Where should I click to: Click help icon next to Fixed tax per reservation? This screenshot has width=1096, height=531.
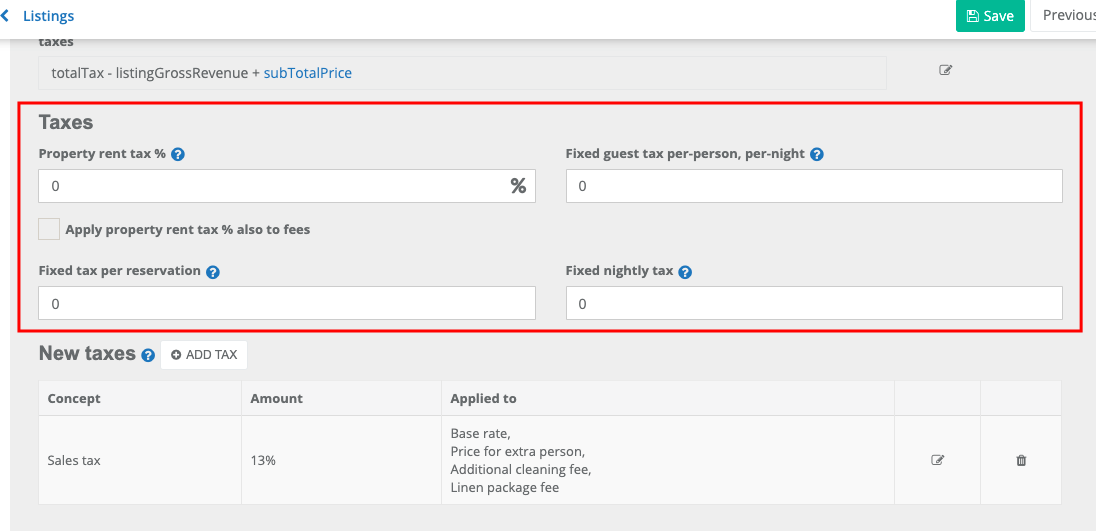213,272
